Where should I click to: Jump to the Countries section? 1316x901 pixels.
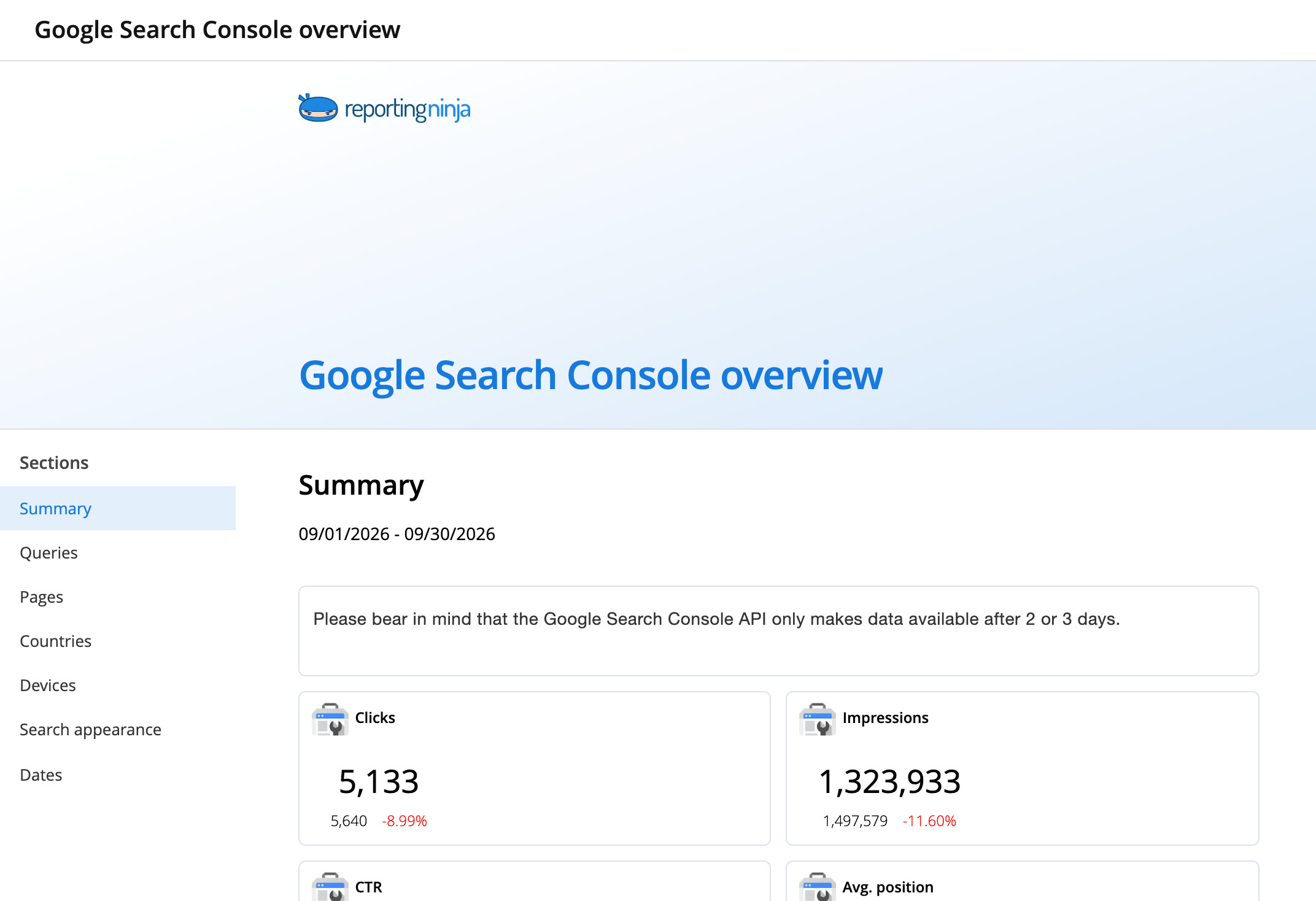click(118, 641)
